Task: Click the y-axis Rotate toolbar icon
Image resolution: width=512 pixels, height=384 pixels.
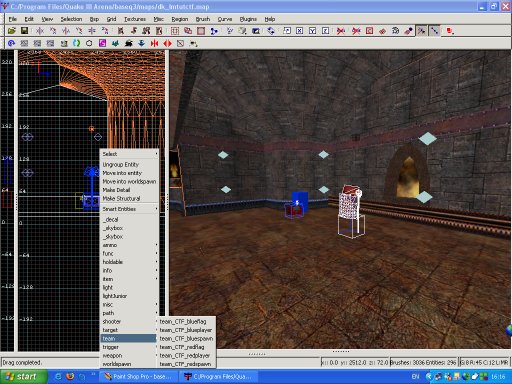Action: click(x=79, y=31)
